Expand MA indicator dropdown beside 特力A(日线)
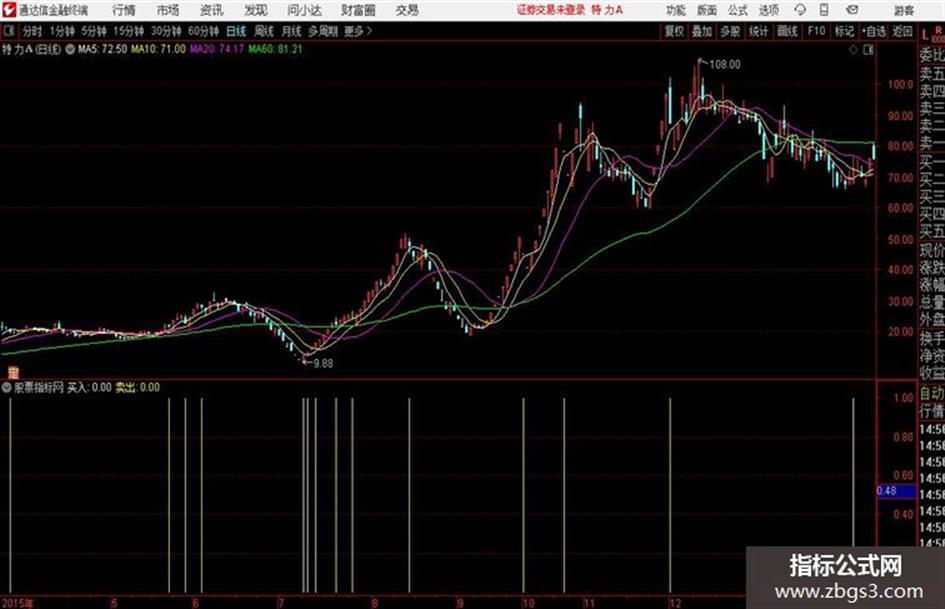 pyautogui.click(x=70, y=49)
